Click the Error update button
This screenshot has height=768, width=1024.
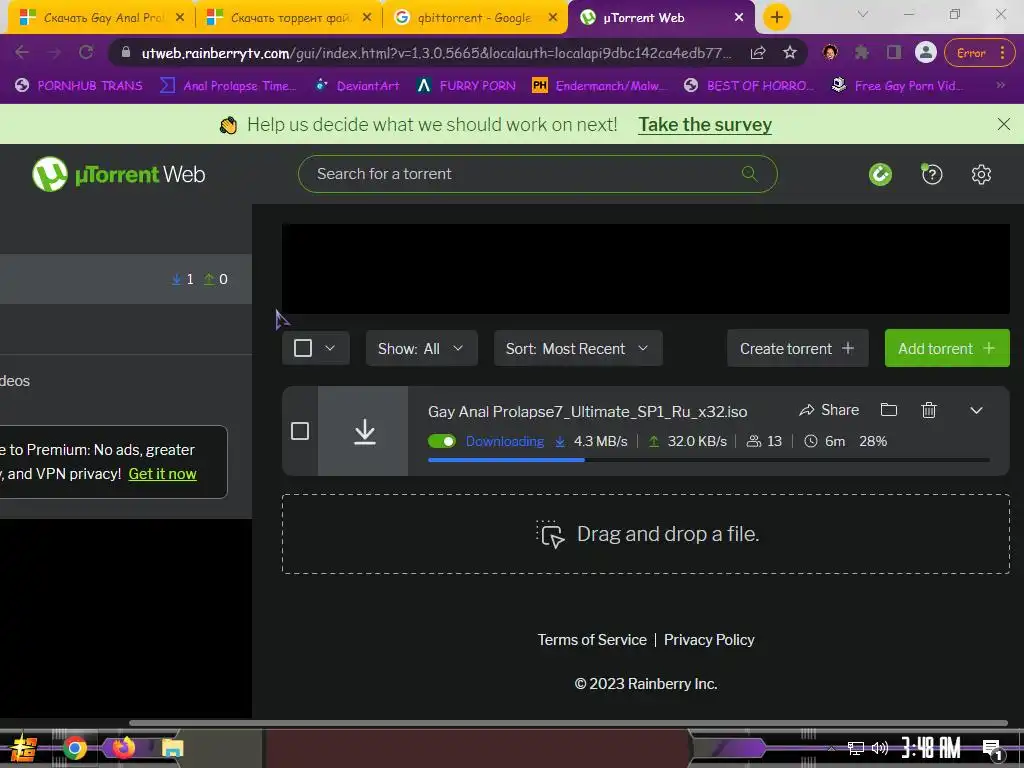pos(978,53)
